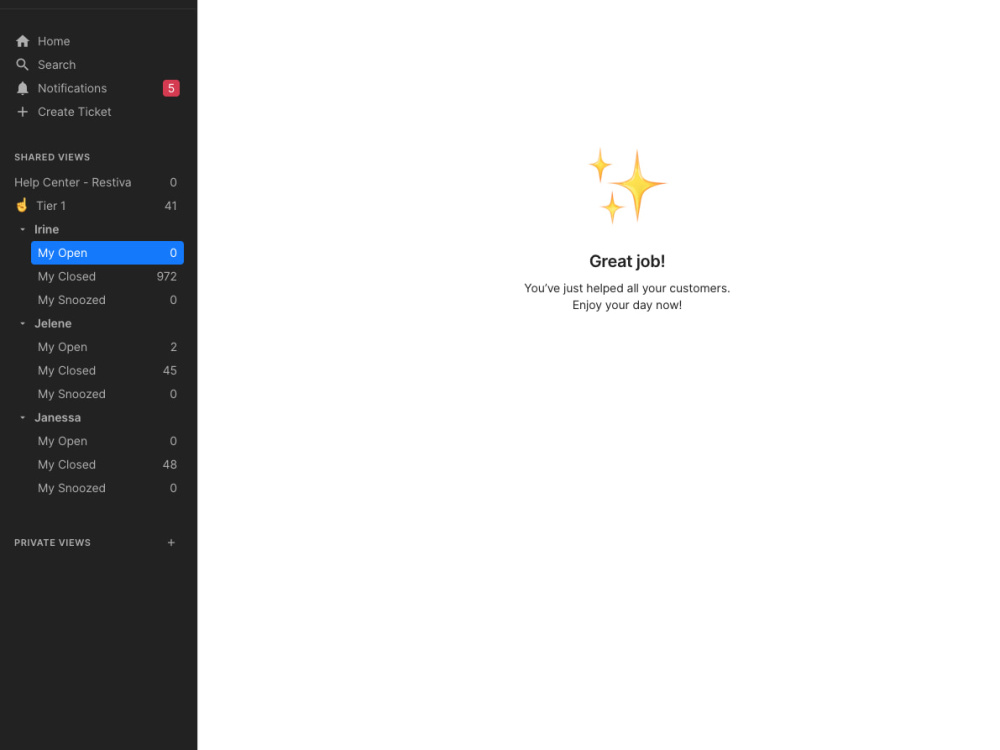This screenshot has height=750, width=1000.
Task: Select Janessa's My Snoozed view
Action: coord(107,489)
